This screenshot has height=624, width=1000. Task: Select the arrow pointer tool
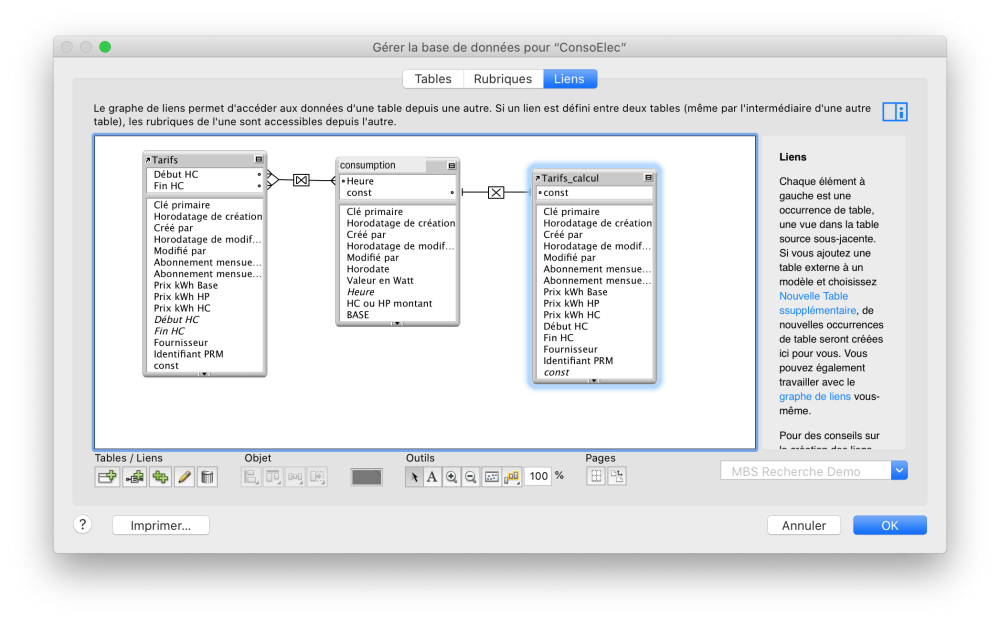[414, 477]
